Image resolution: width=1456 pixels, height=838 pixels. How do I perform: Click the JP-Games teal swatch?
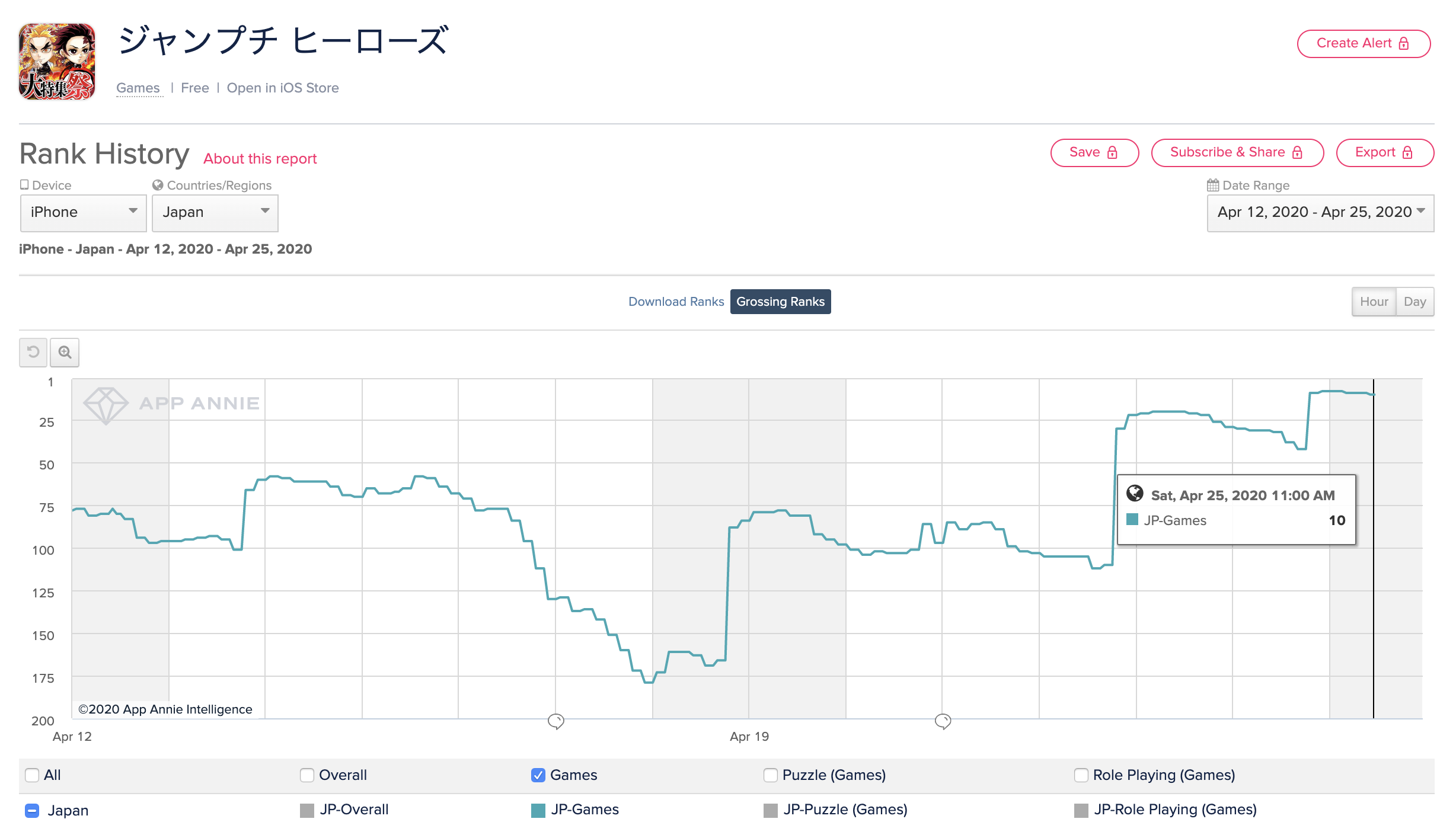point(538,810)
